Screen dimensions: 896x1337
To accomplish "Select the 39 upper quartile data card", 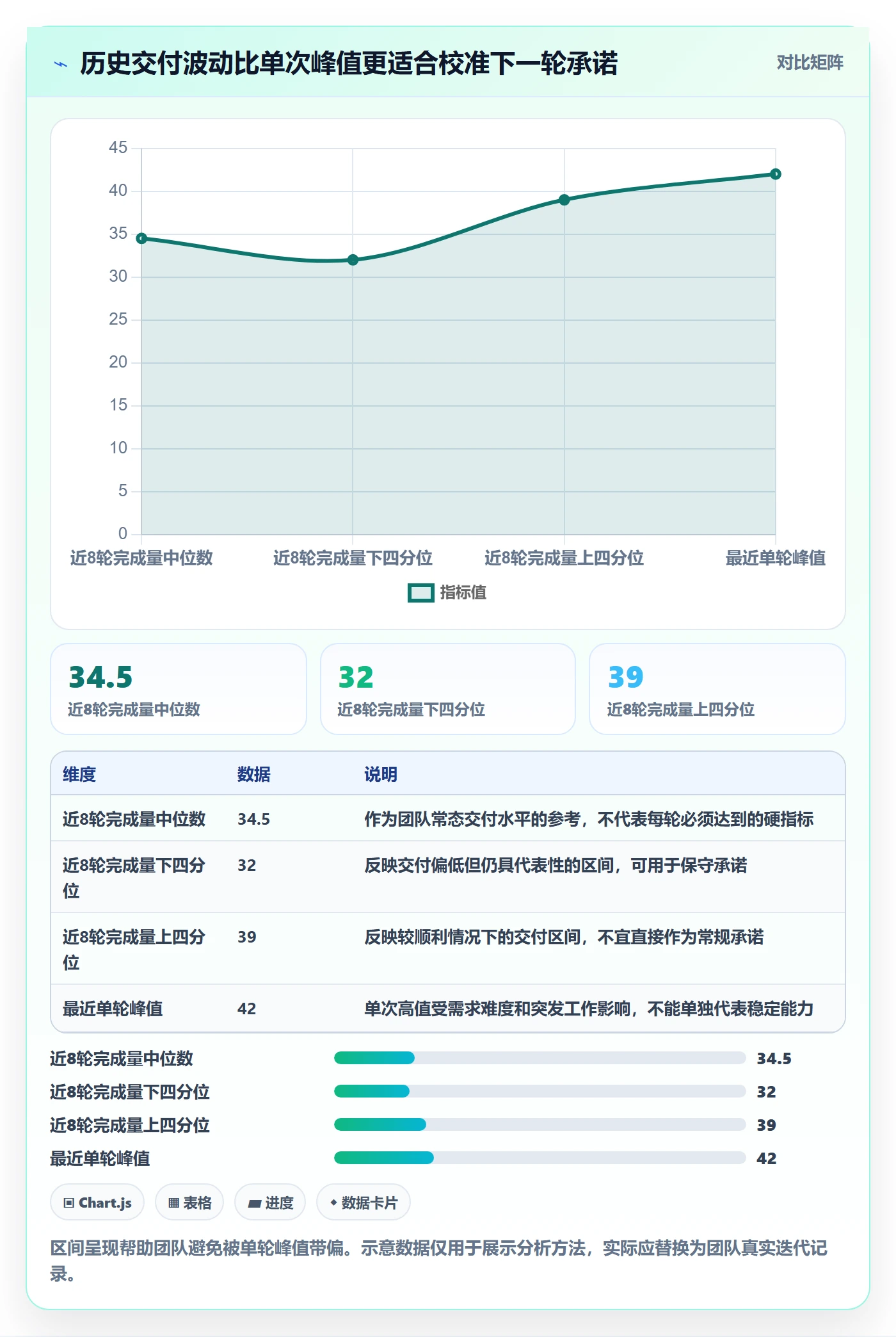I will tap(717, 689).
